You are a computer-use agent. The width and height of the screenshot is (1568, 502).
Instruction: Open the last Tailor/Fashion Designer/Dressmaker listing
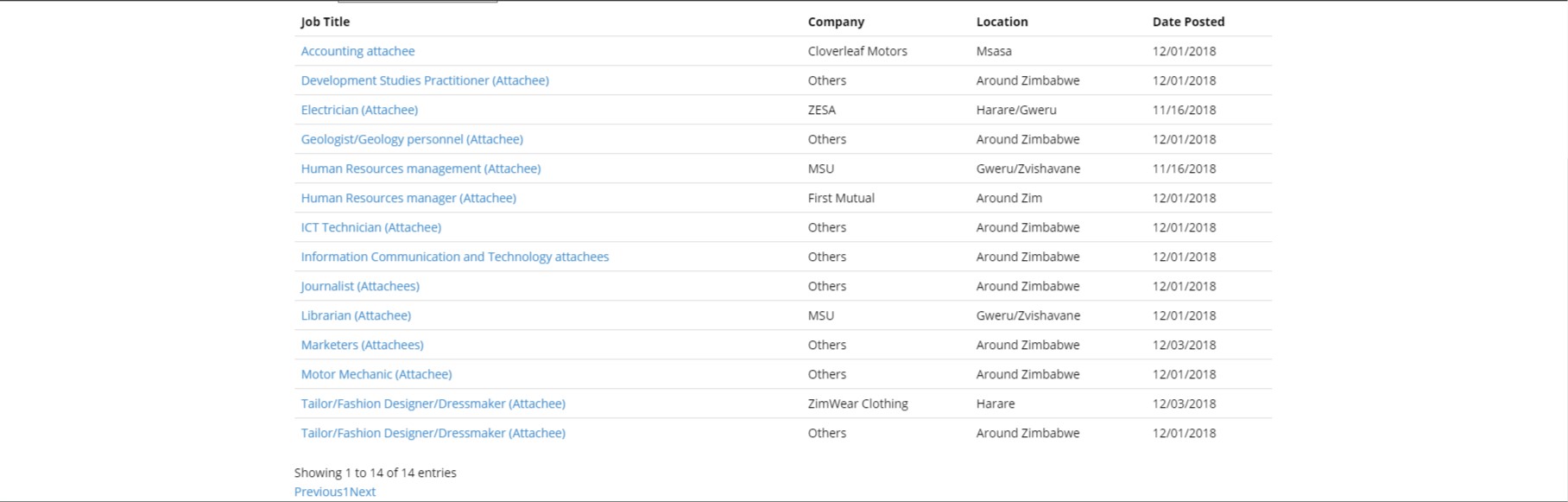433,433
